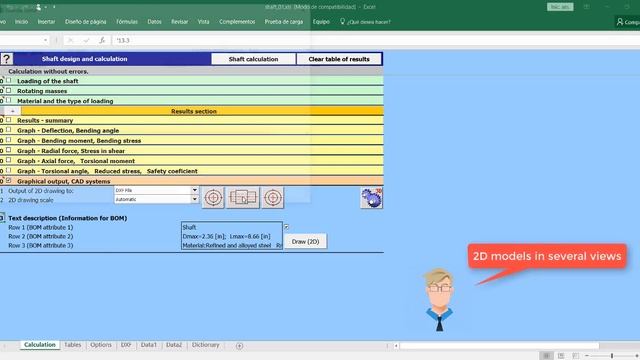
Task: Switch to the Dictionary sheet tab
Action: pos(205,345)
